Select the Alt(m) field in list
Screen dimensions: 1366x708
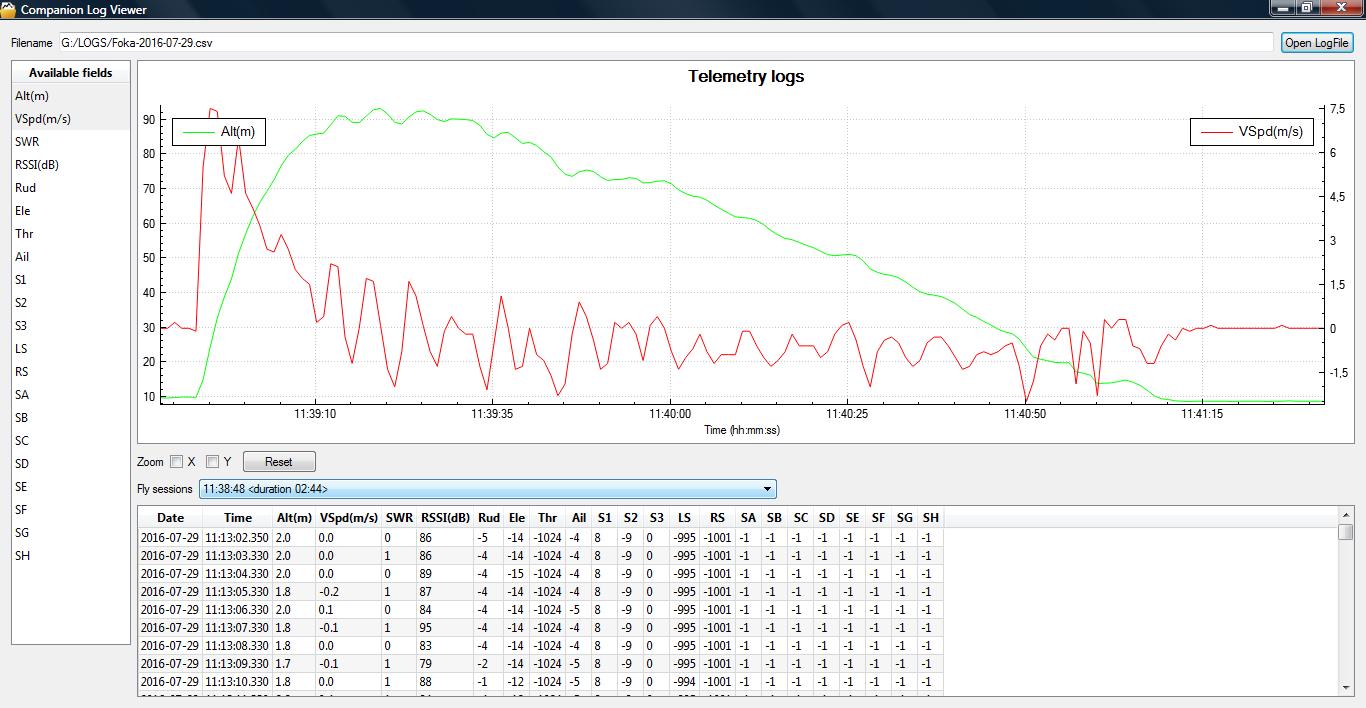click(71, 96)
